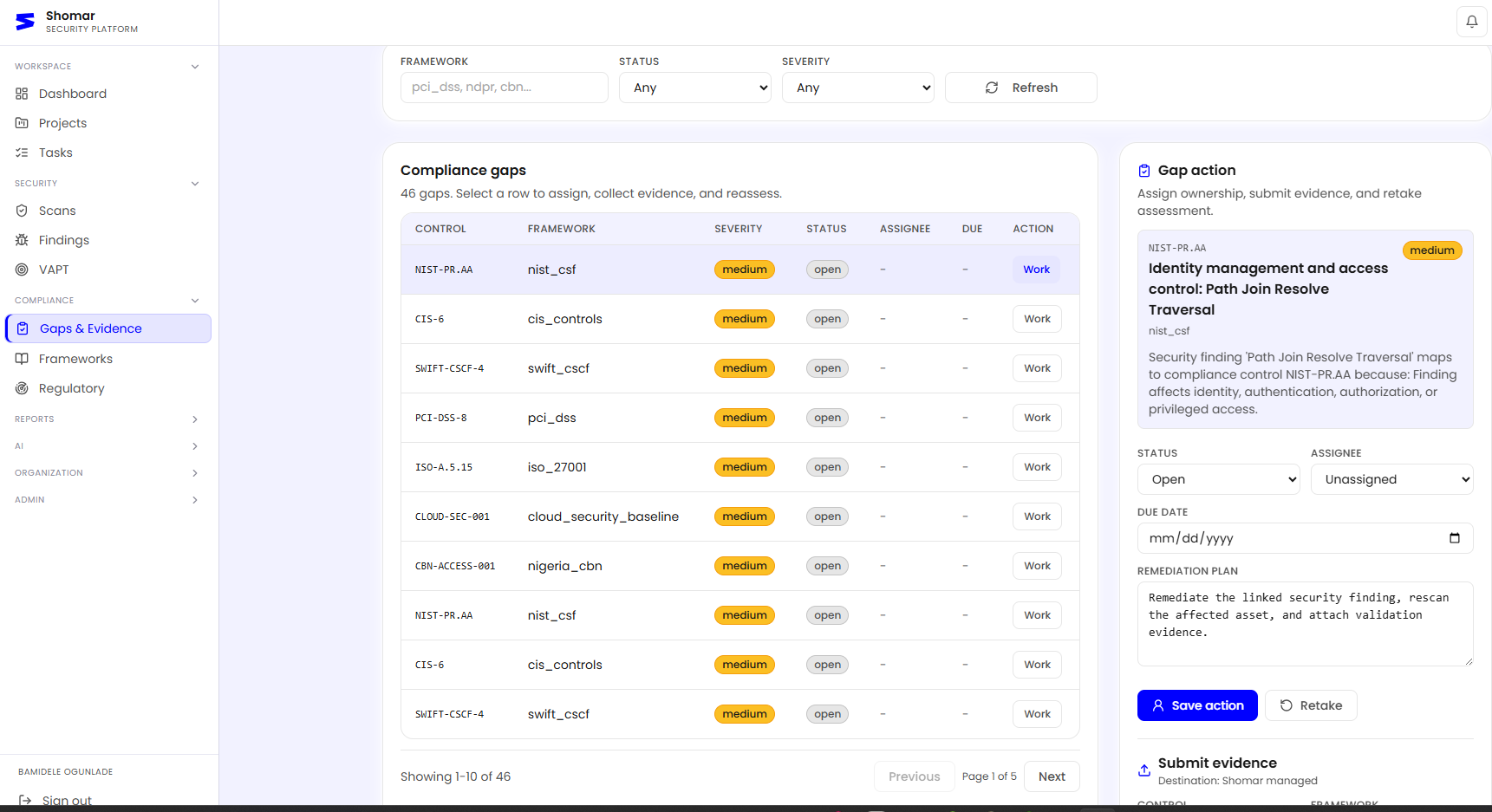Open the due date calendar picker icon

pos(1455,538)
